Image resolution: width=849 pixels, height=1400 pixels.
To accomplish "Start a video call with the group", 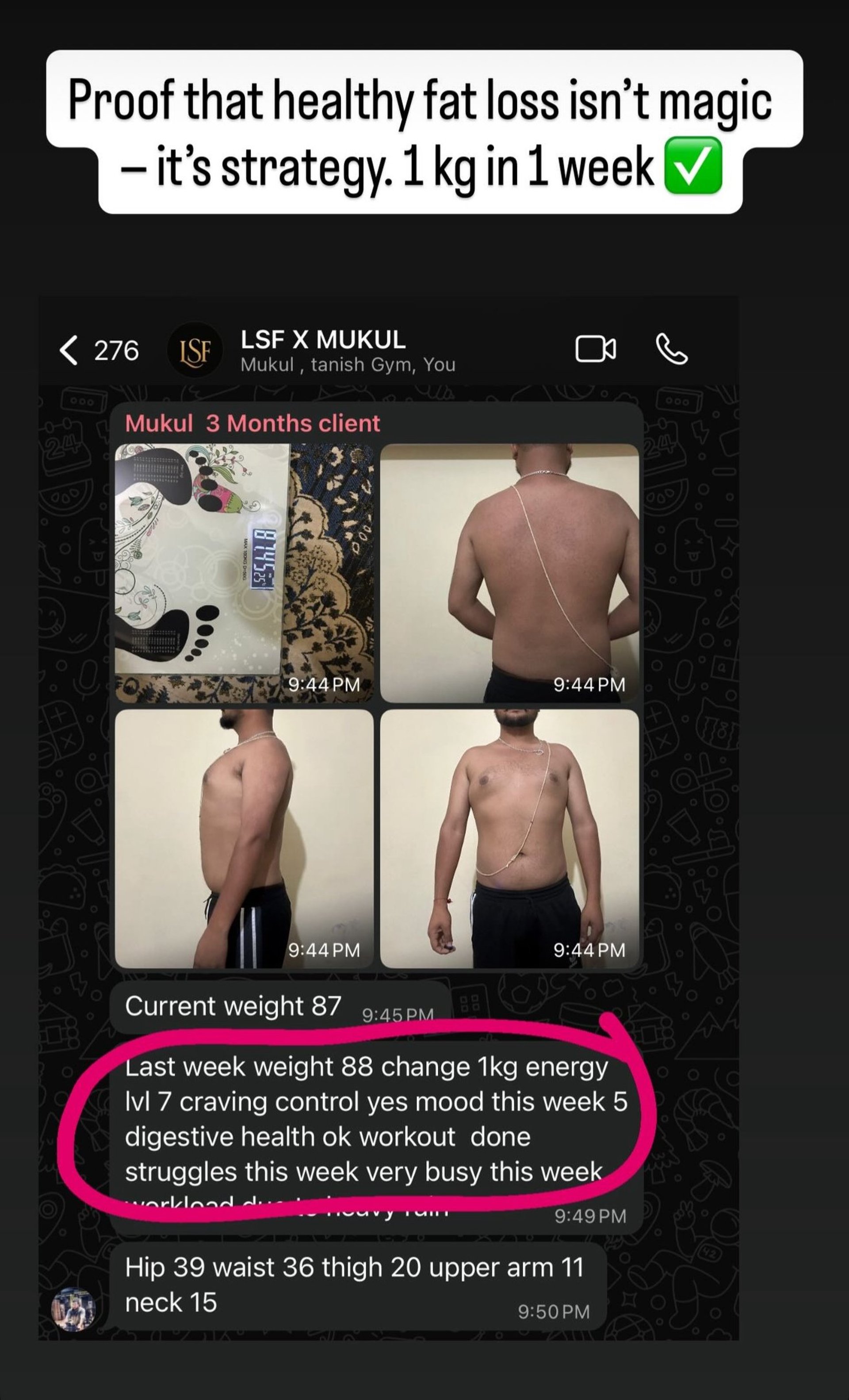I will point(595,349).
